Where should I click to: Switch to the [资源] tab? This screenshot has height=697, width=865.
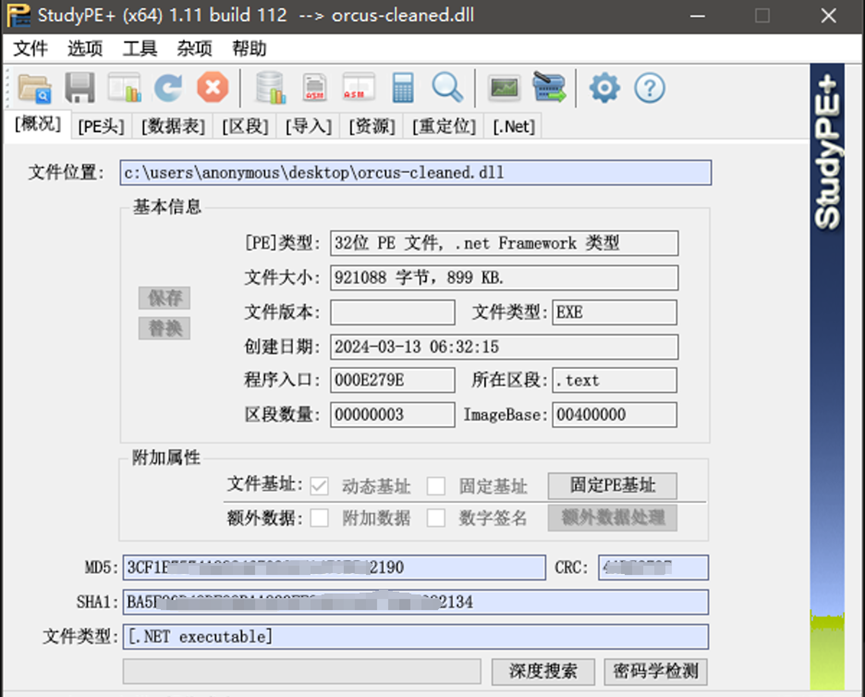pyautogui.click(x=371, y=126)
